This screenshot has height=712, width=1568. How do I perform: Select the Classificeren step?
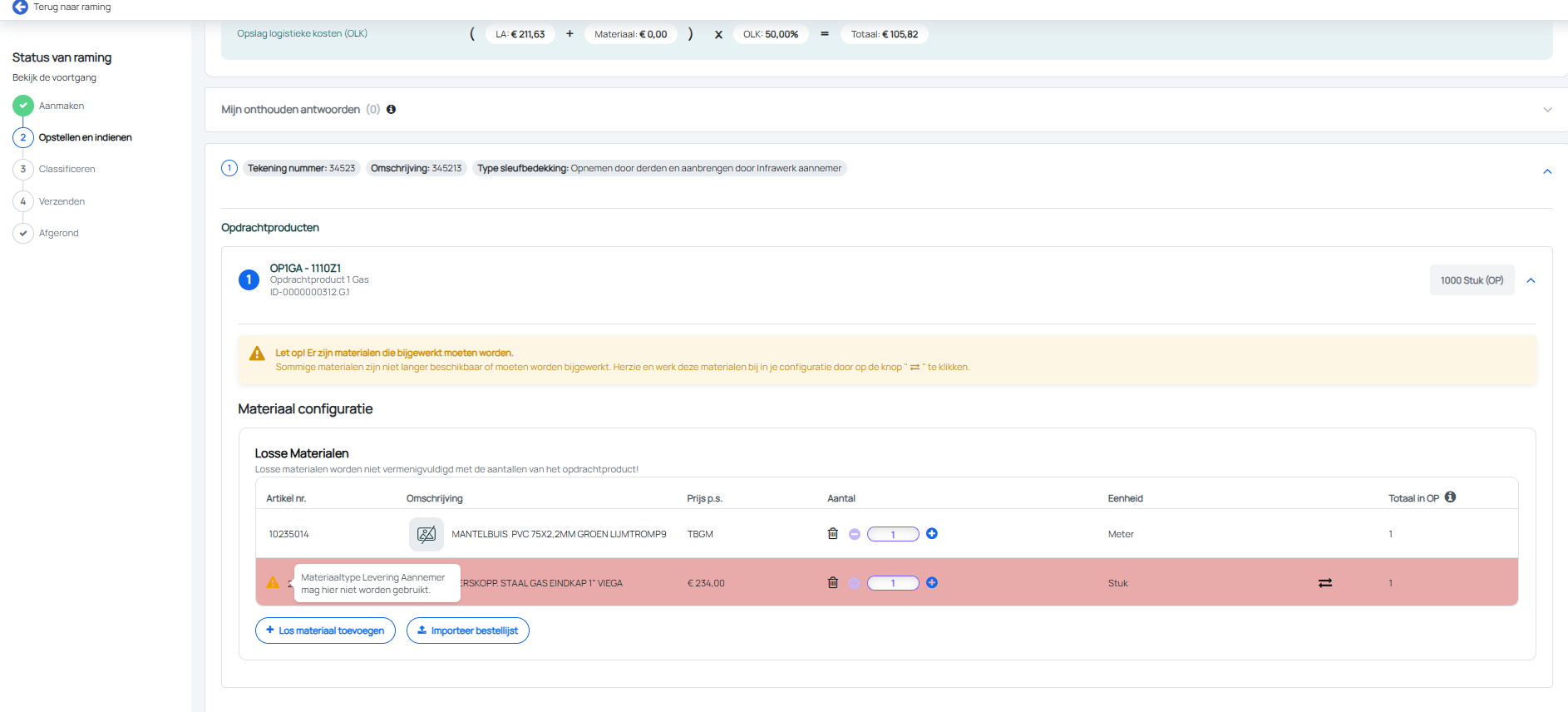point(67,169)
